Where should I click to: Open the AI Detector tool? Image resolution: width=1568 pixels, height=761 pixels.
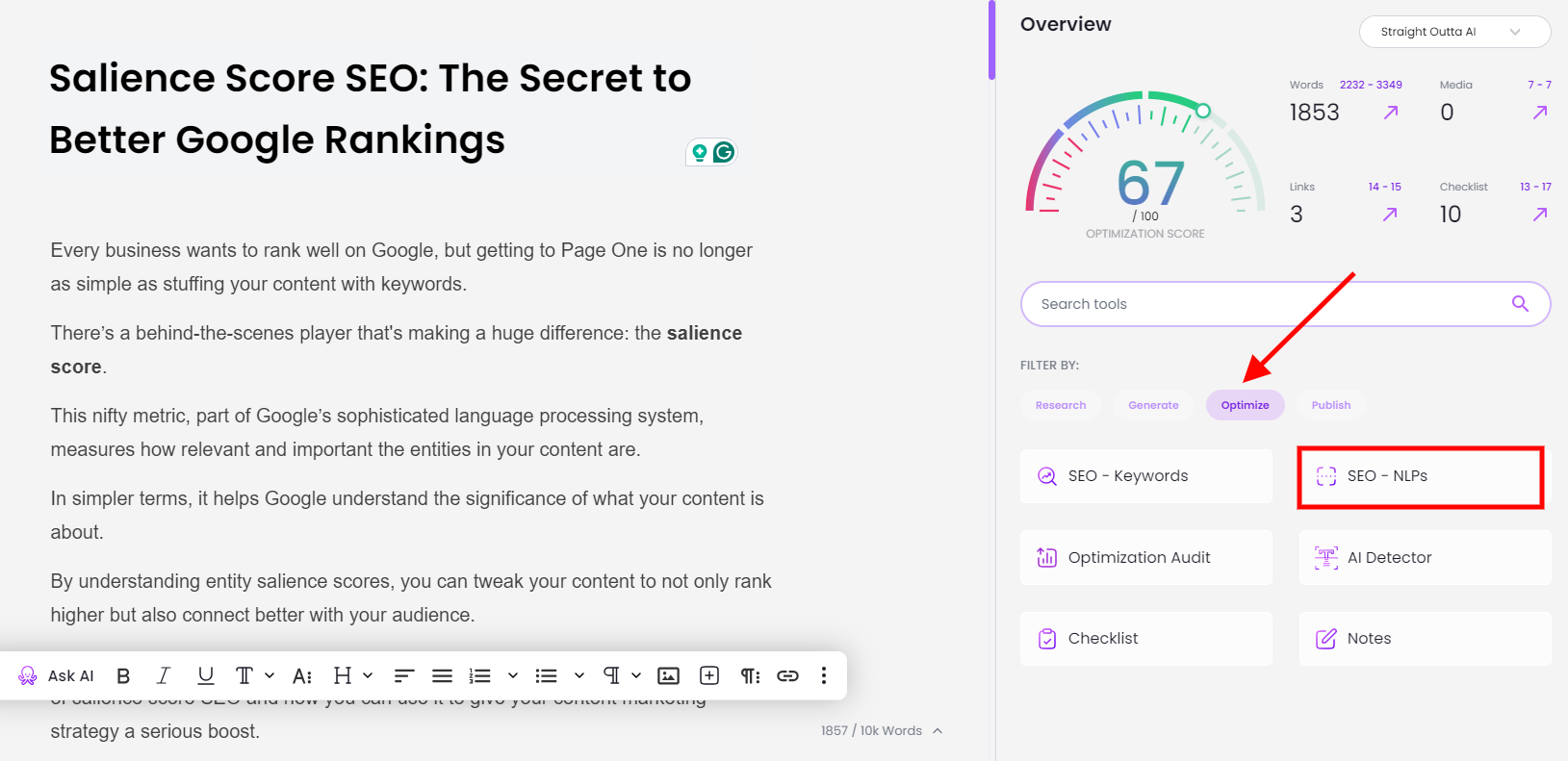pyautogui.click(x=1426, y=557)
